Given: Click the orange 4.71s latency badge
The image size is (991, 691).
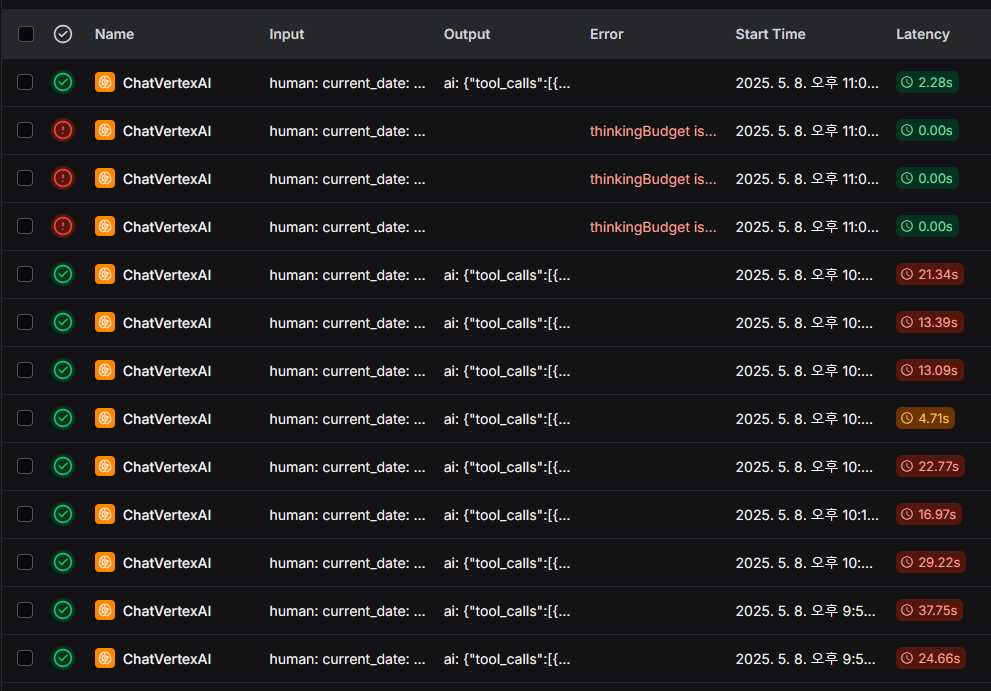Looking at the screenshot, I should point(925,419).
